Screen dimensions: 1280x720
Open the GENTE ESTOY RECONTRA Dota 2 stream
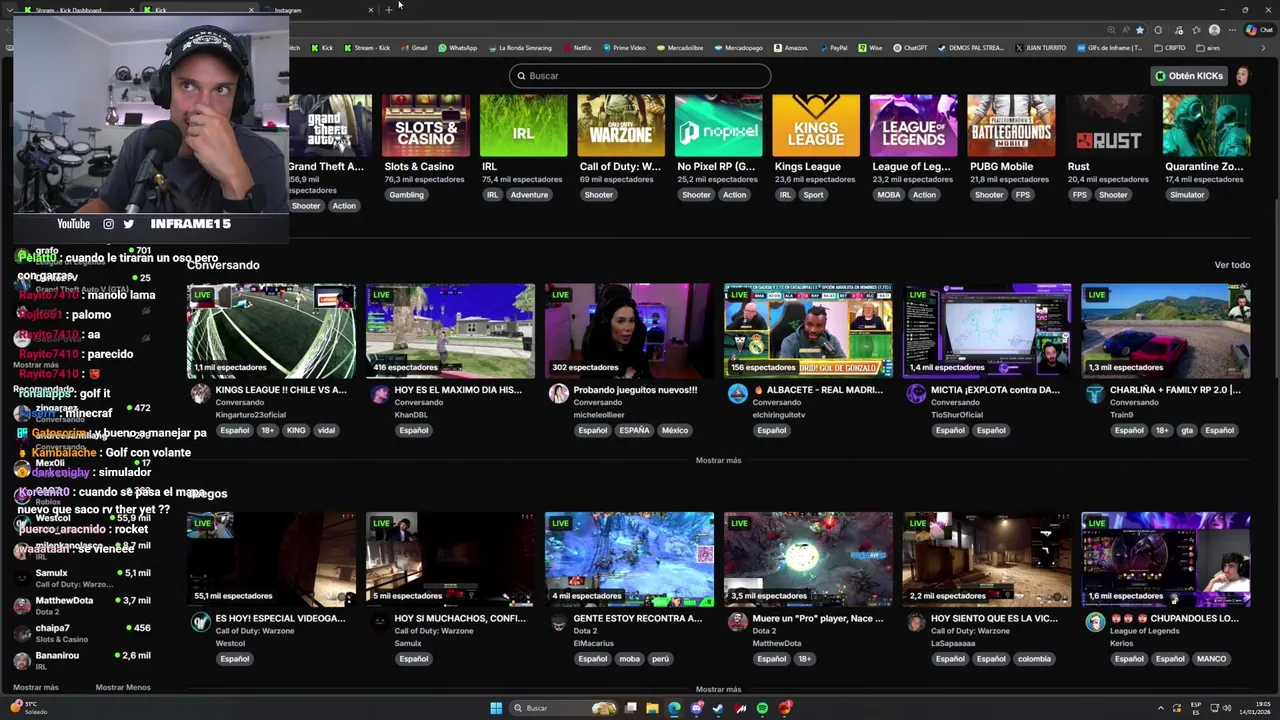pos(629,559)
